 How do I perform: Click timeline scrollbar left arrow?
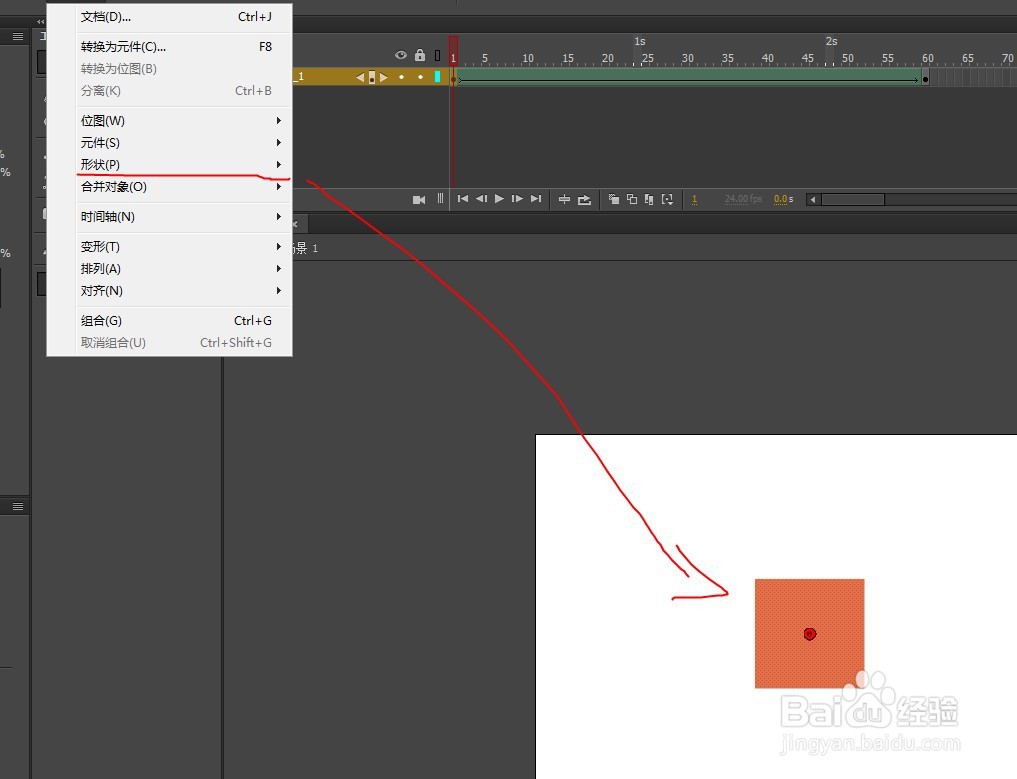813,200
